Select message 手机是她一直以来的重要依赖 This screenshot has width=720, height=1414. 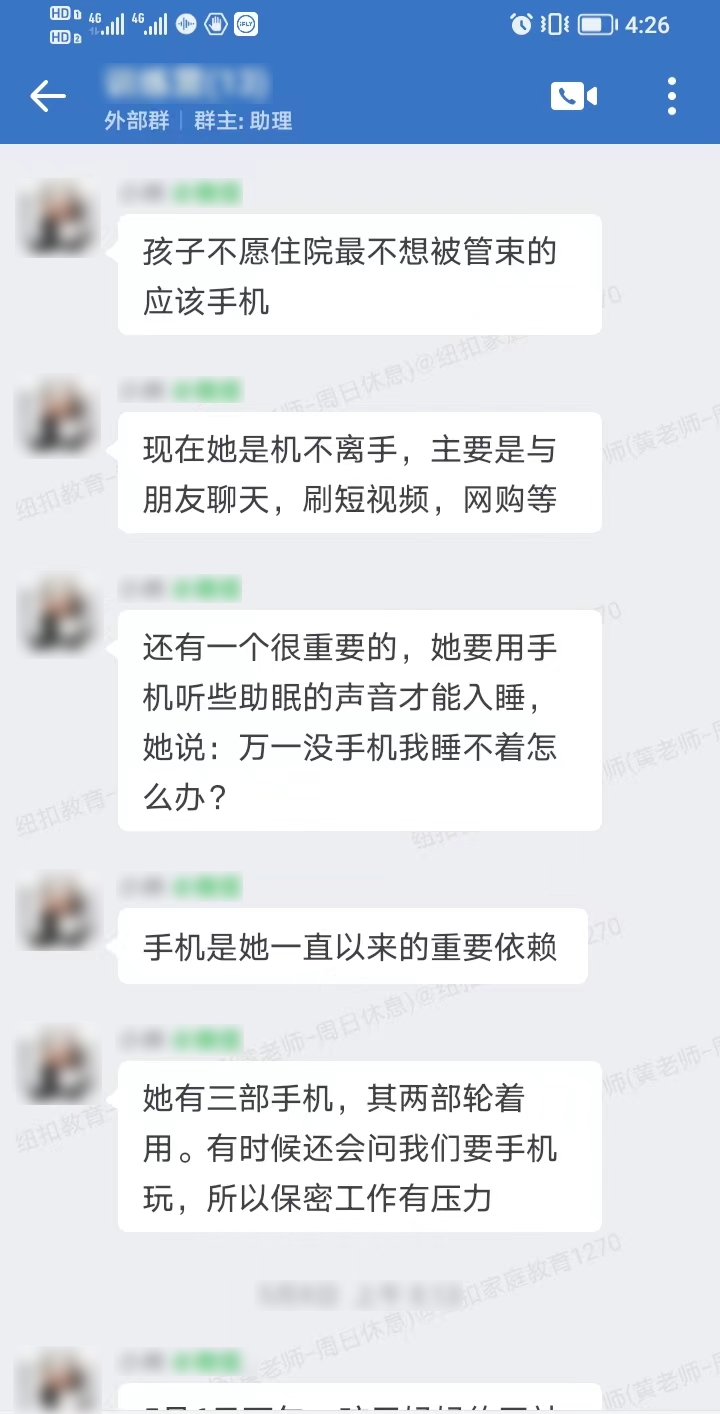tap(352, 946)
